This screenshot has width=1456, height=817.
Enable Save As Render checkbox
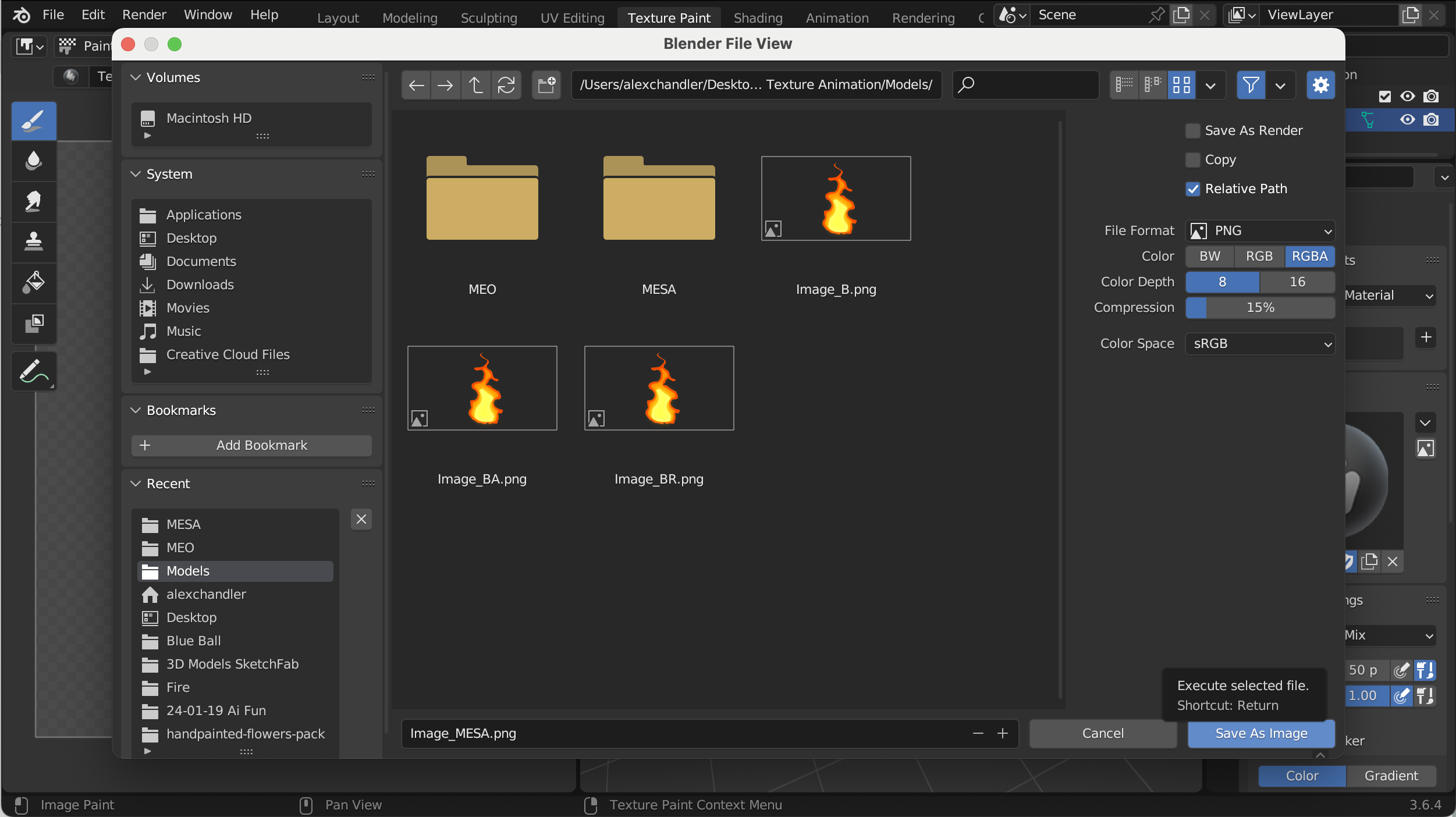click(1193, 131)
